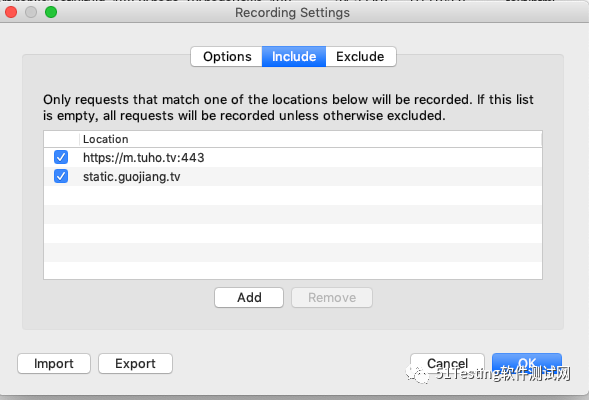Export settings using the Export button

135,364
